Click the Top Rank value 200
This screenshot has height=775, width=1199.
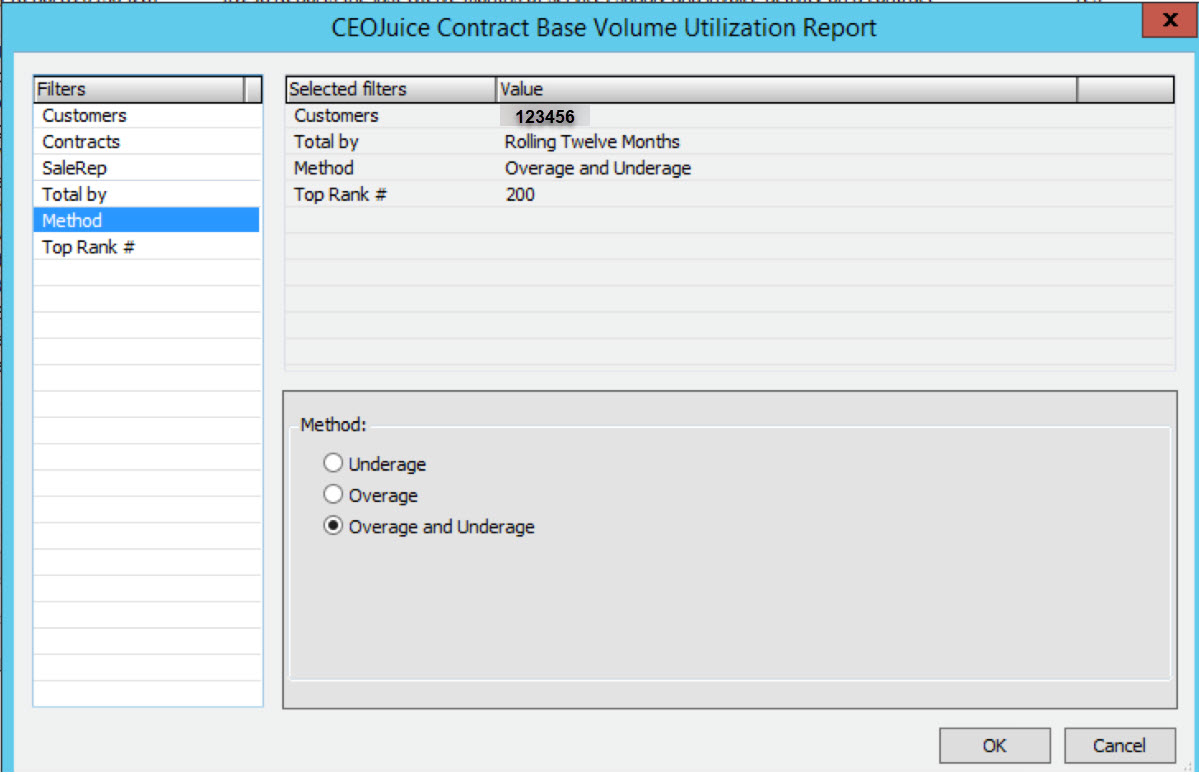[520, 194]
